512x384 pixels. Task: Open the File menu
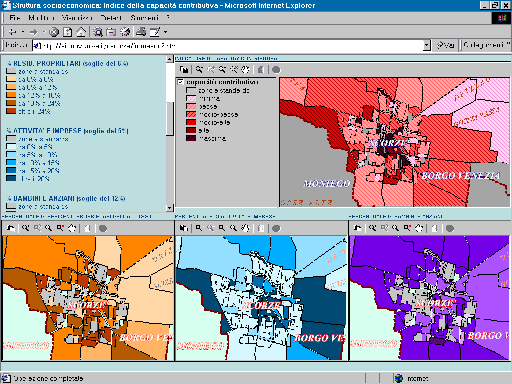click(x=15, y=17)
